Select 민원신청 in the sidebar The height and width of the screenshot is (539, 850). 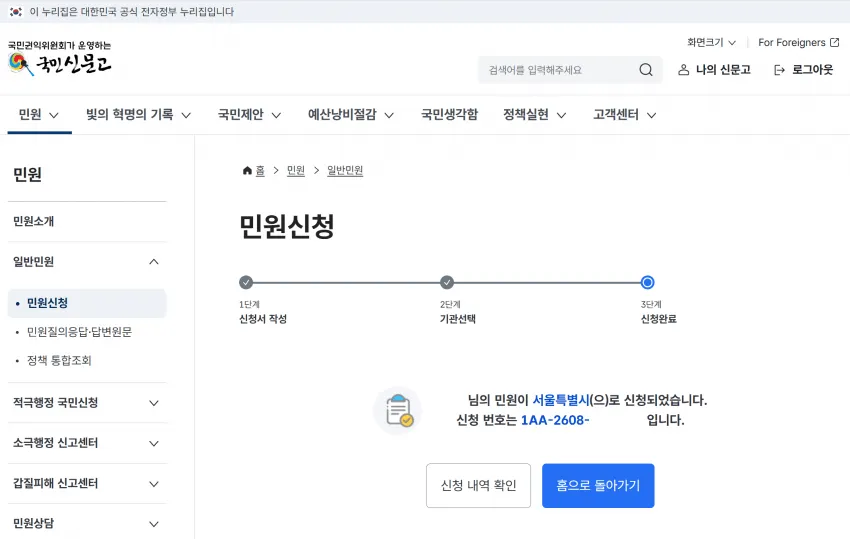87,303
